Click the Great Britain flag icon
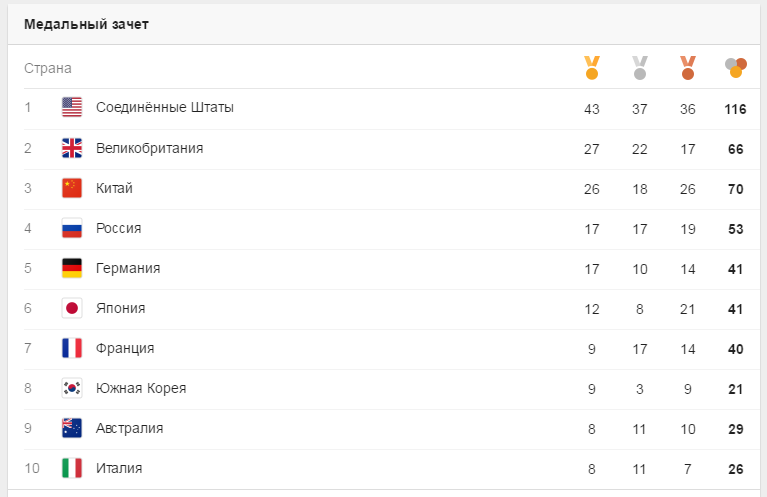Image resolution: width=767 pixels, height=497 pixels. (x=72, y=148)
